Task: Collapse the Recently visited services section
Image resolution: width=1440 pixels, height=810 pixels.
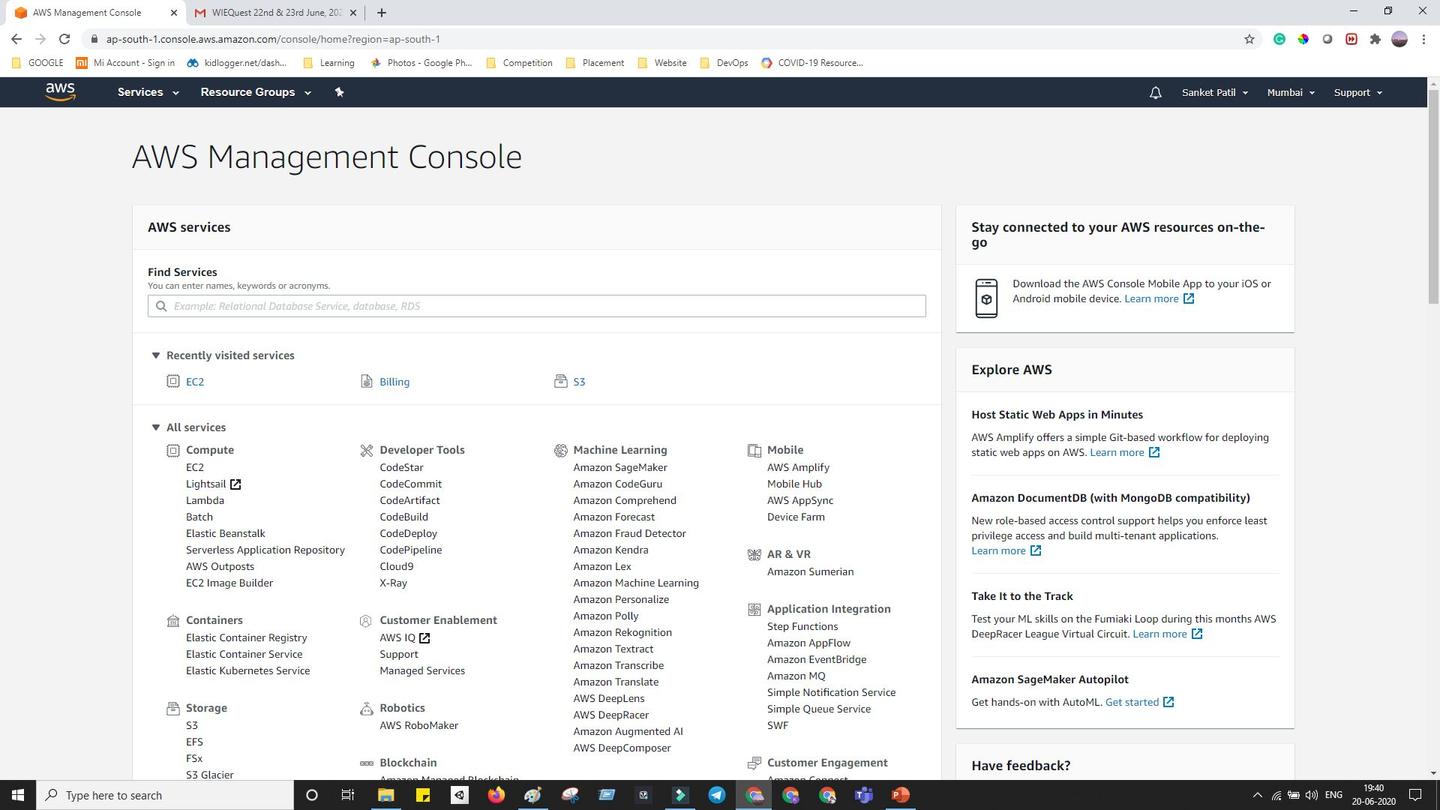Action: pos(156,355)
